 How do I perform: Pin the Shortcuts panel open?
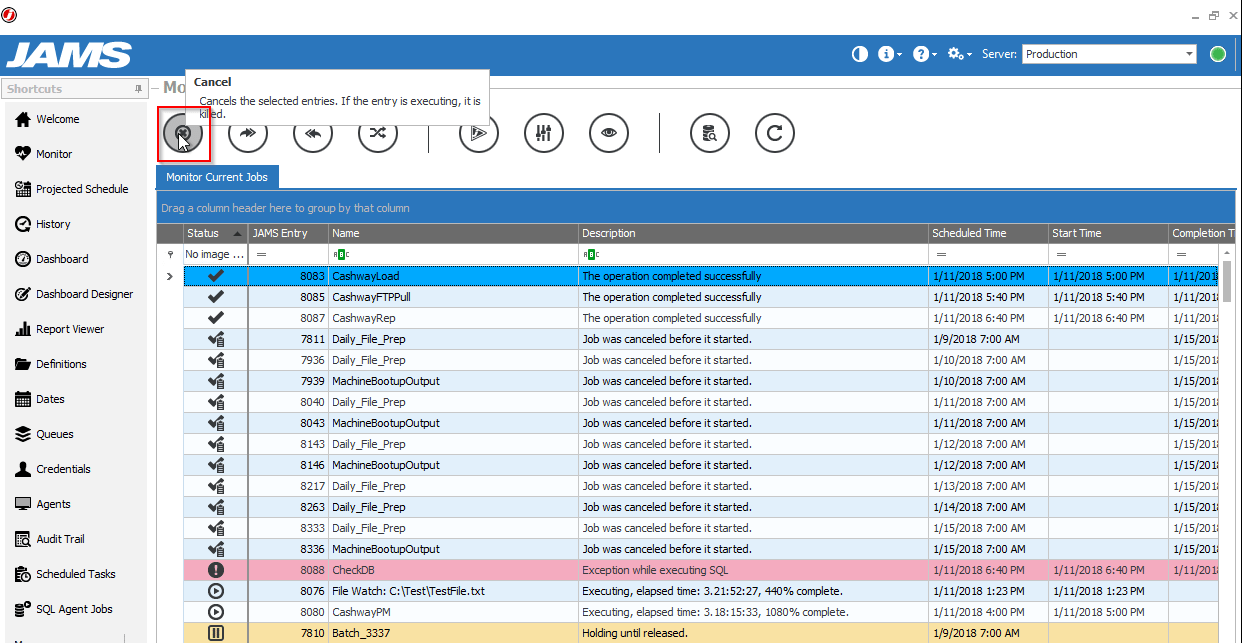(137, 88)
